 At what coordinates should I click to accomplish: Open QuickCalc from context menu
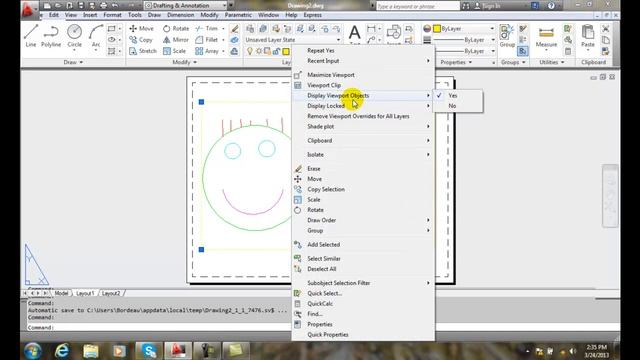click(x=363, y=304)
